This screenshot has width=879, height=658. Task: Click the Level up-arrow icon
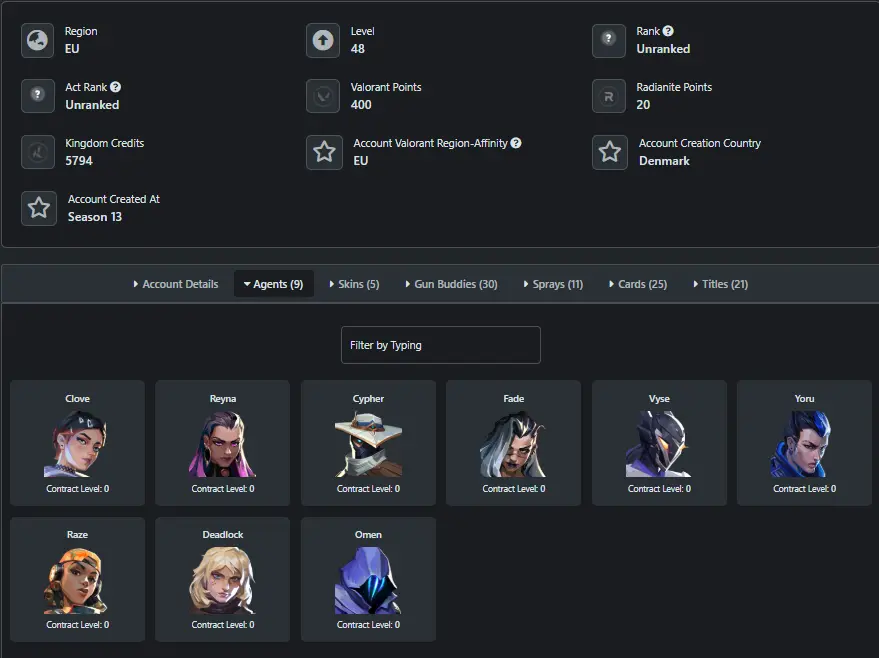tap(323, 40)
